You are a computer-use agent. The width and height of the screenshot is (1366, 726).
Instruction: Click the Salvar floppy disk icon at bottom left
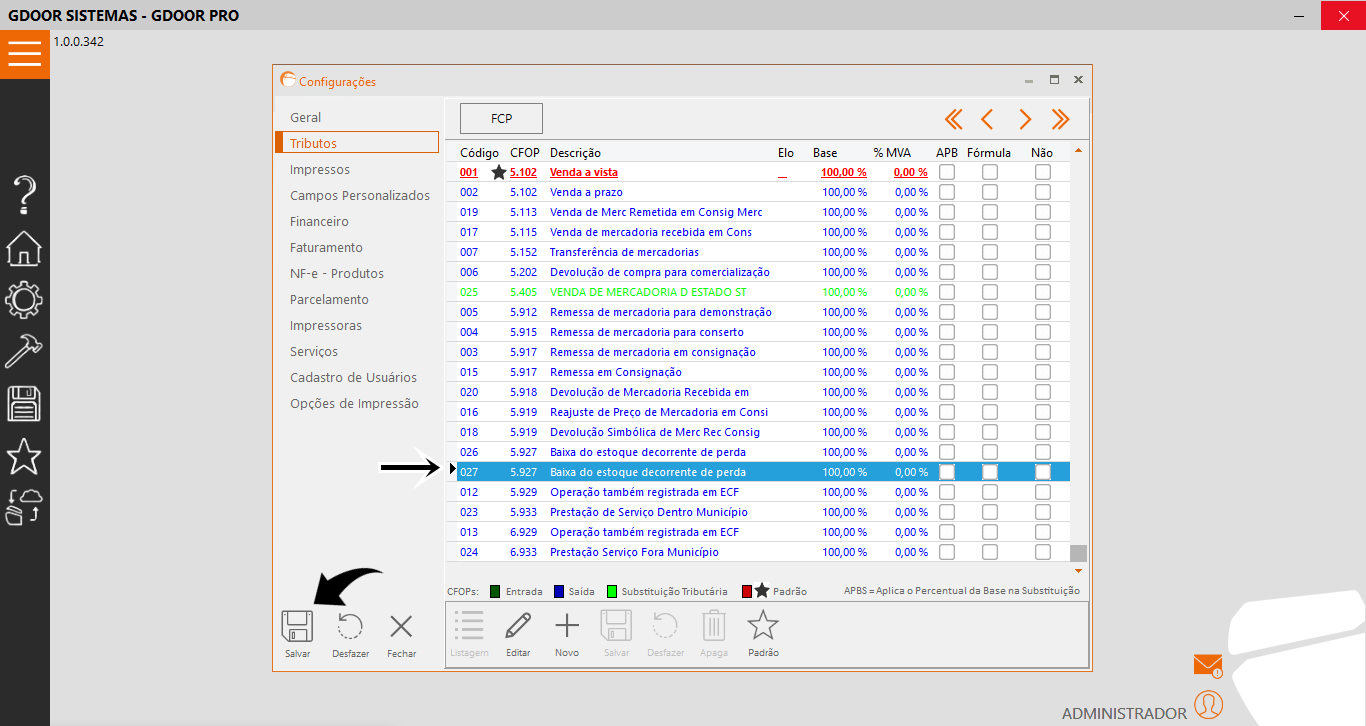tap(297, 627)
